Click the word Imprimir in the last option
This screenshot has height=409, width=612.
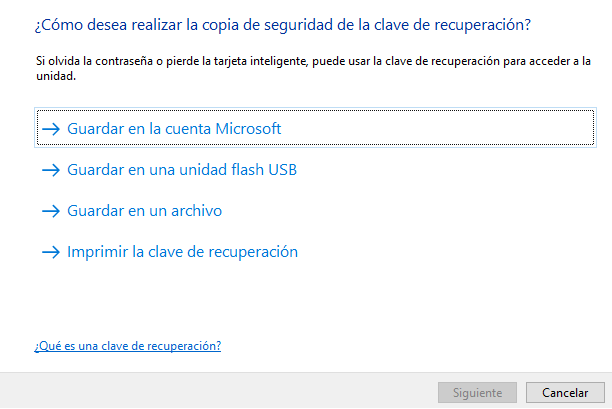pos(98,253)
